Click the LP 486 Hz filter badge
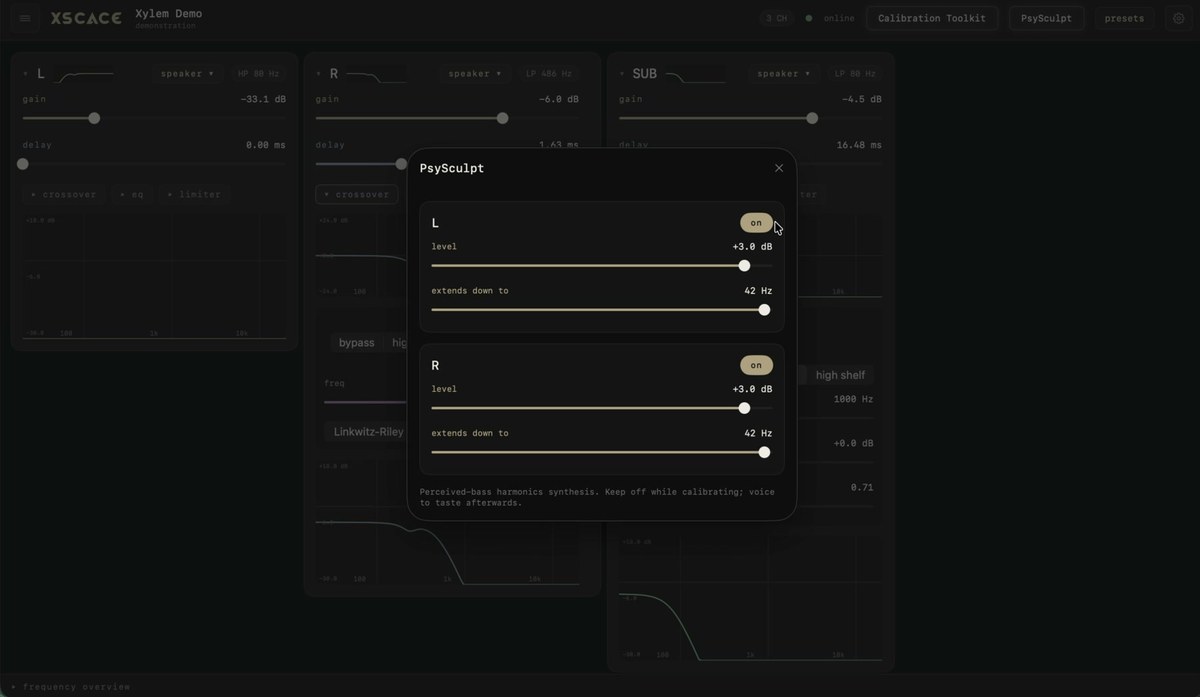This screenshot has width=1200, height=697. [549, 74]
